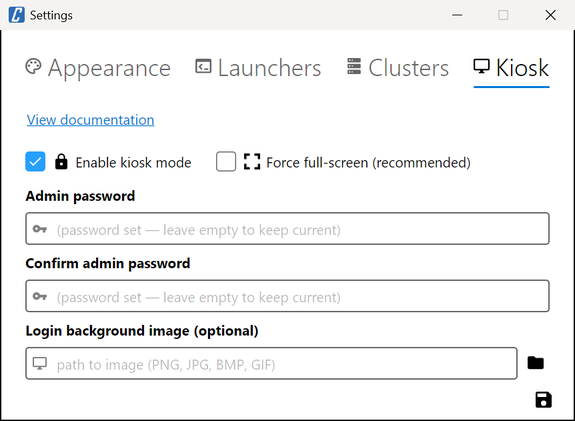Go to the Clusters tab

[398, 68]
